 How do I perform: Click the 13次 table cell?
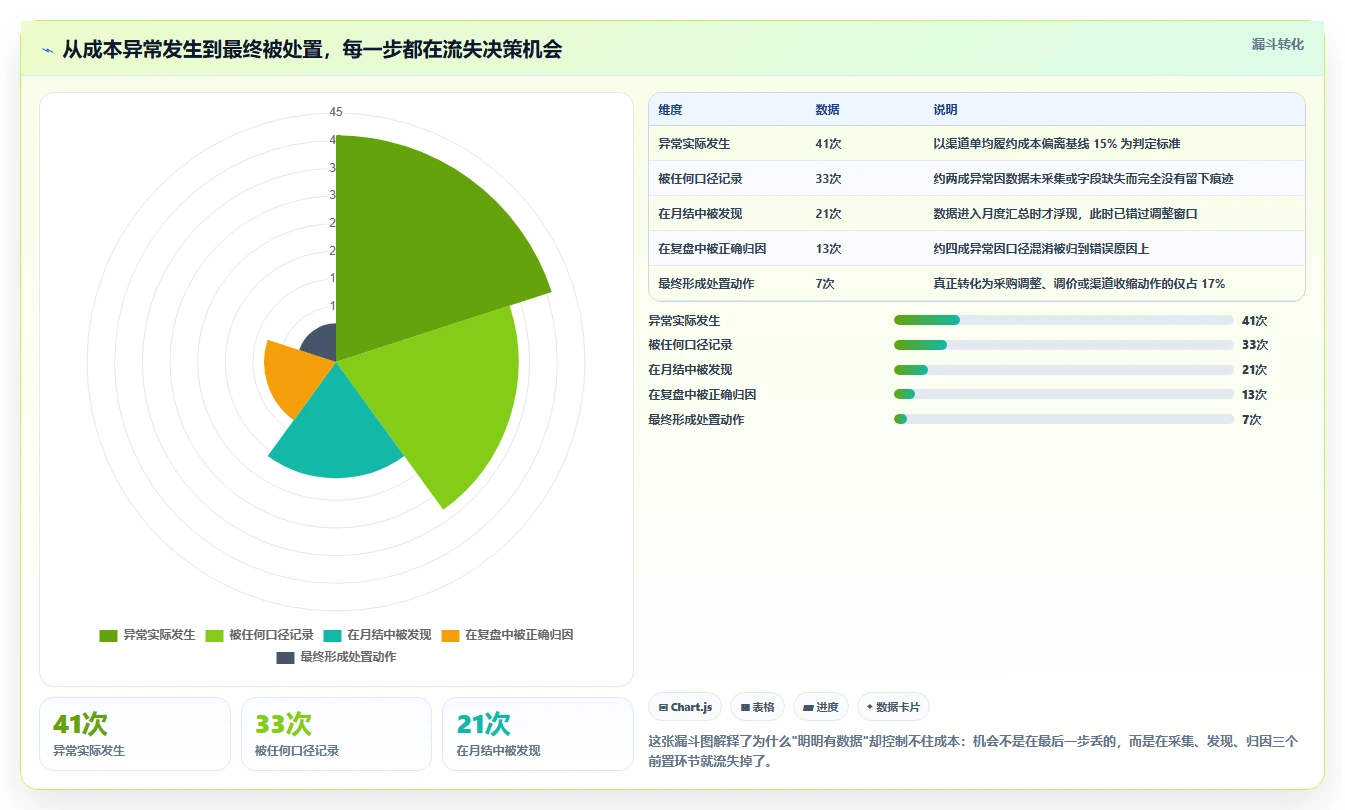pyautogui.click(x=828, y=249)
